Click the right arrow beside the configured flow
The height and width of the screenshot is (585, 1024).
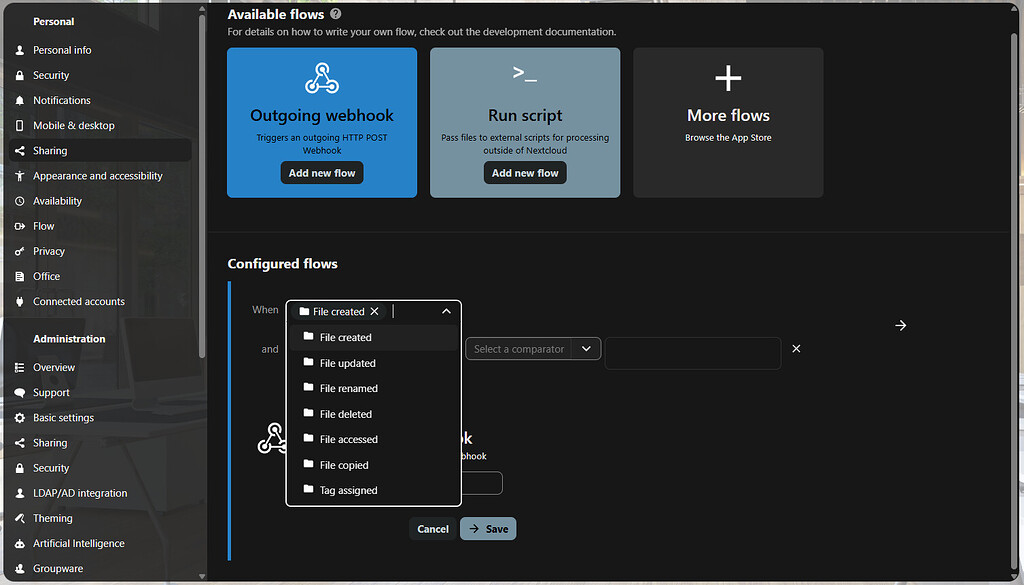tap(900, 325)
